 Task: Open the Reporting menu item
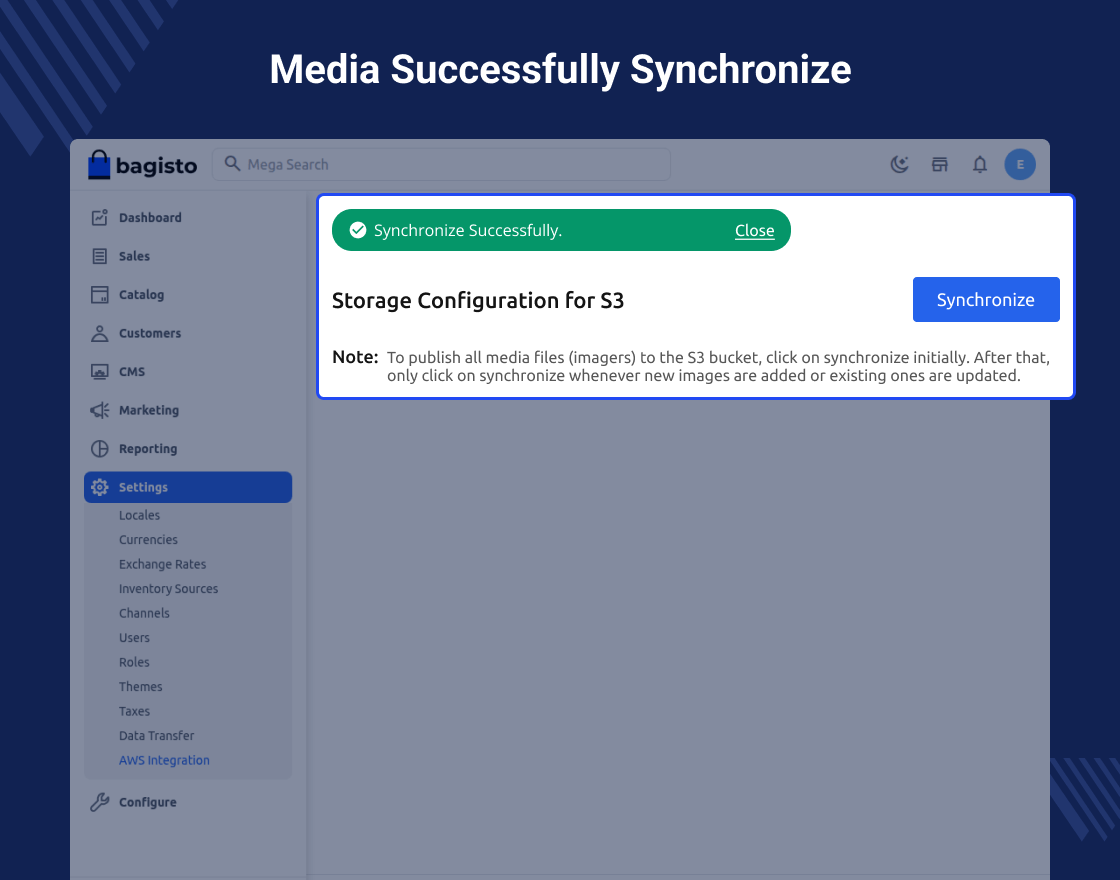pyautogui.click(x=148, y=449)
